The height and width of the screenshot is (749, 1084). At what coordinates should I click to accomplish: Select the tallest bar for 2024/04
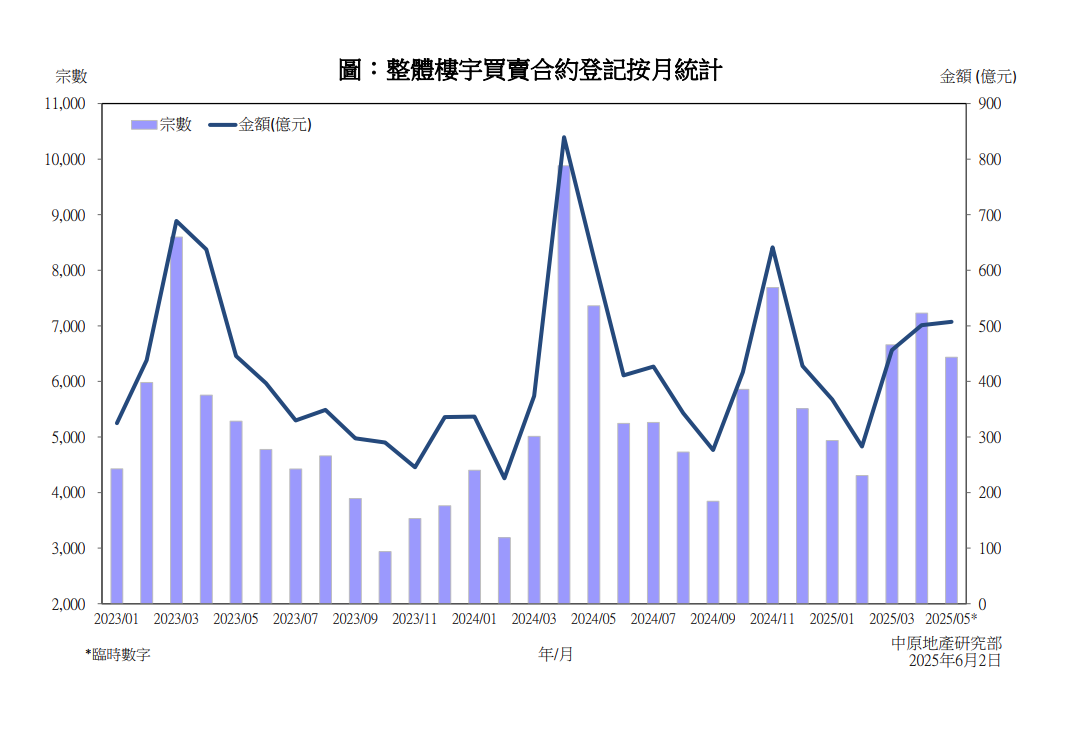click(564, 385)
